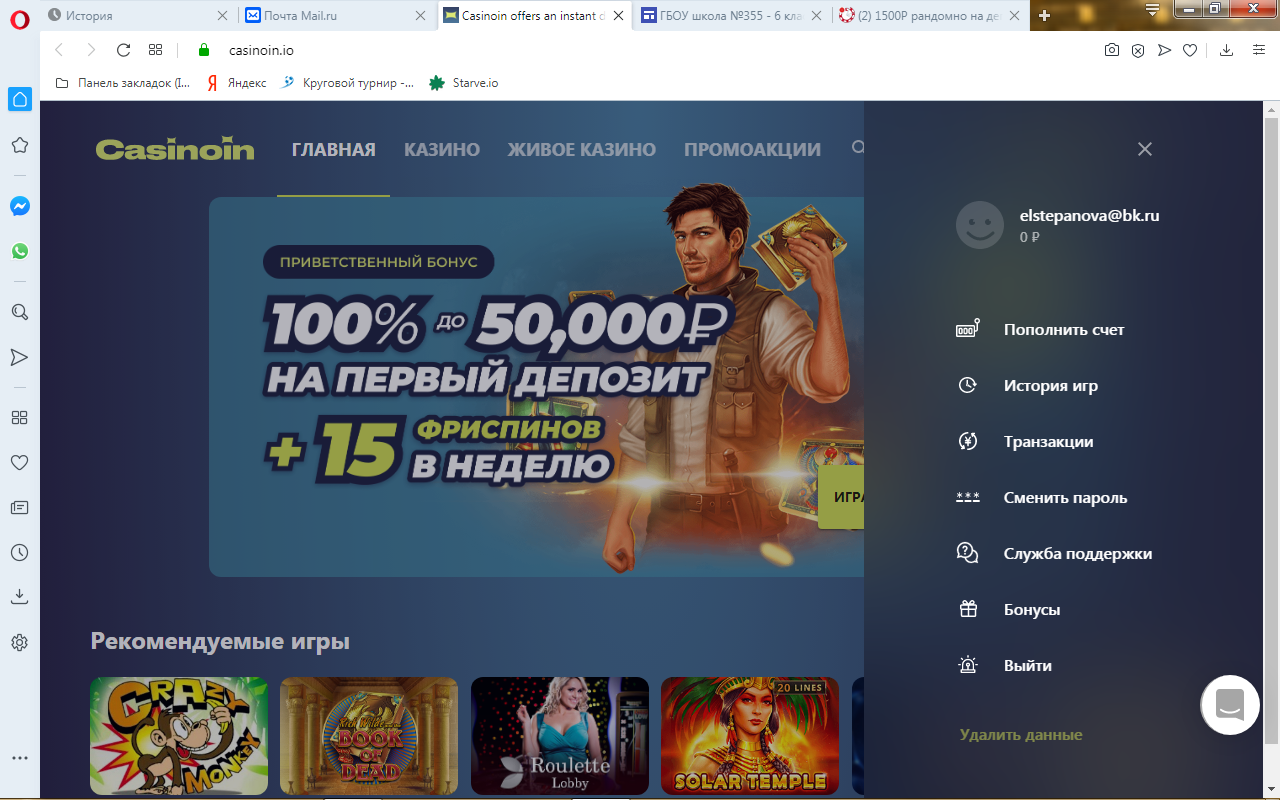Image resolution: width=1280 pixels, height=800 pixels.
Task: Close the account side panel
Action: pyautogui.click(x=1145, y=149)
